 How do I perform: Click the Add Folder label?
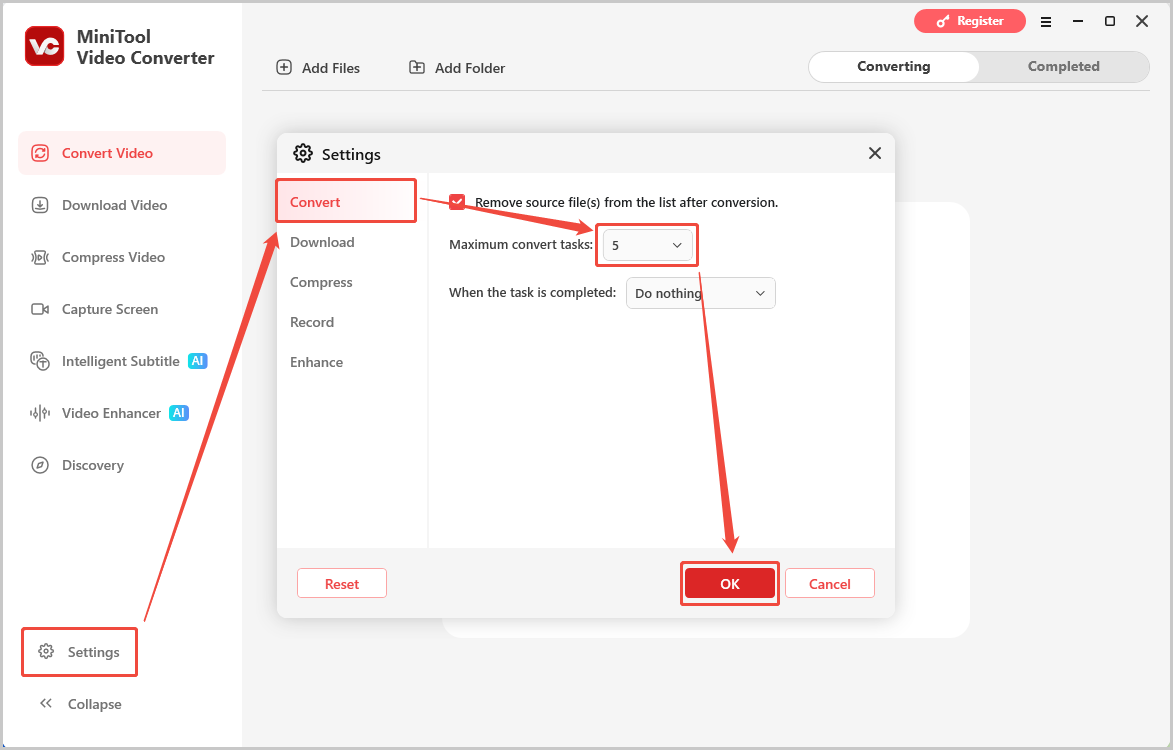[470, 68]
